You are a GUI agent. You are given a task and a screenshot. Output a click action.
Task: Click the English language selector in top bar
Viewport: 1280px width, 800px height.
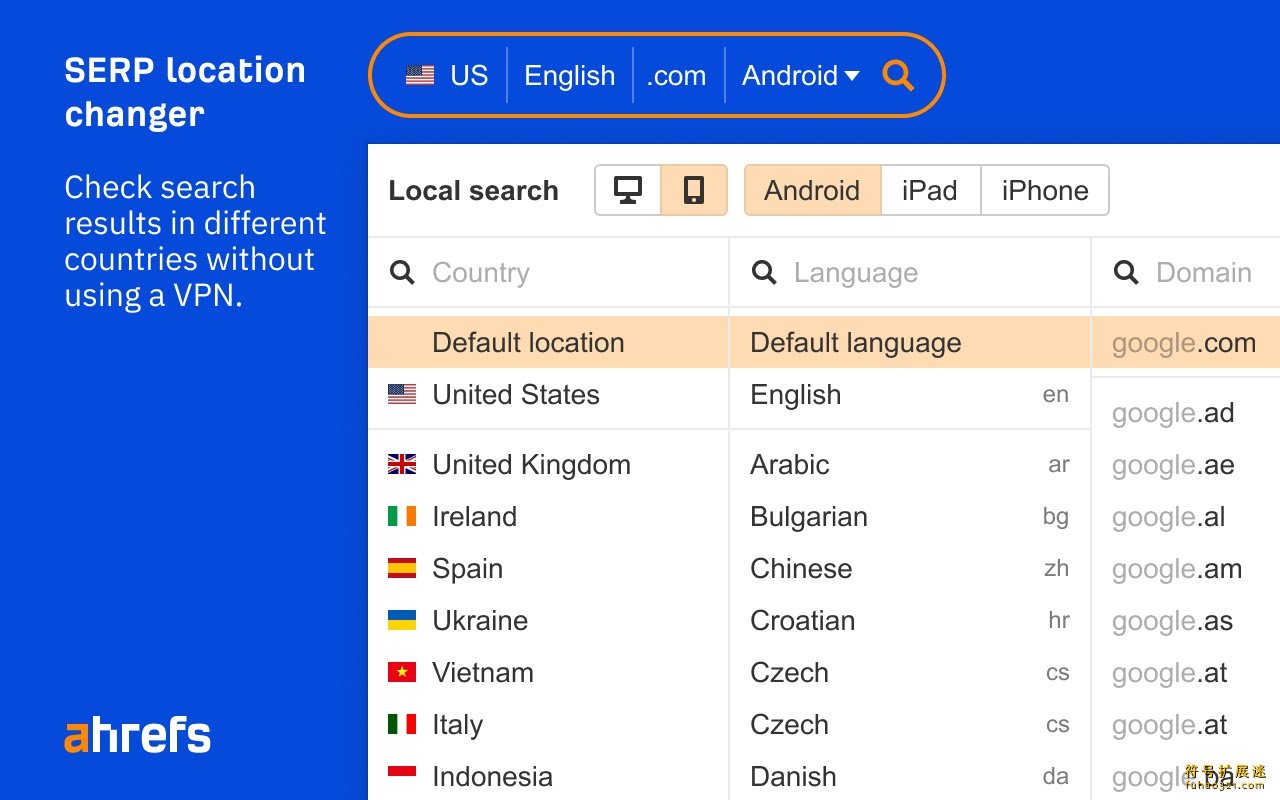pos(570,75)
